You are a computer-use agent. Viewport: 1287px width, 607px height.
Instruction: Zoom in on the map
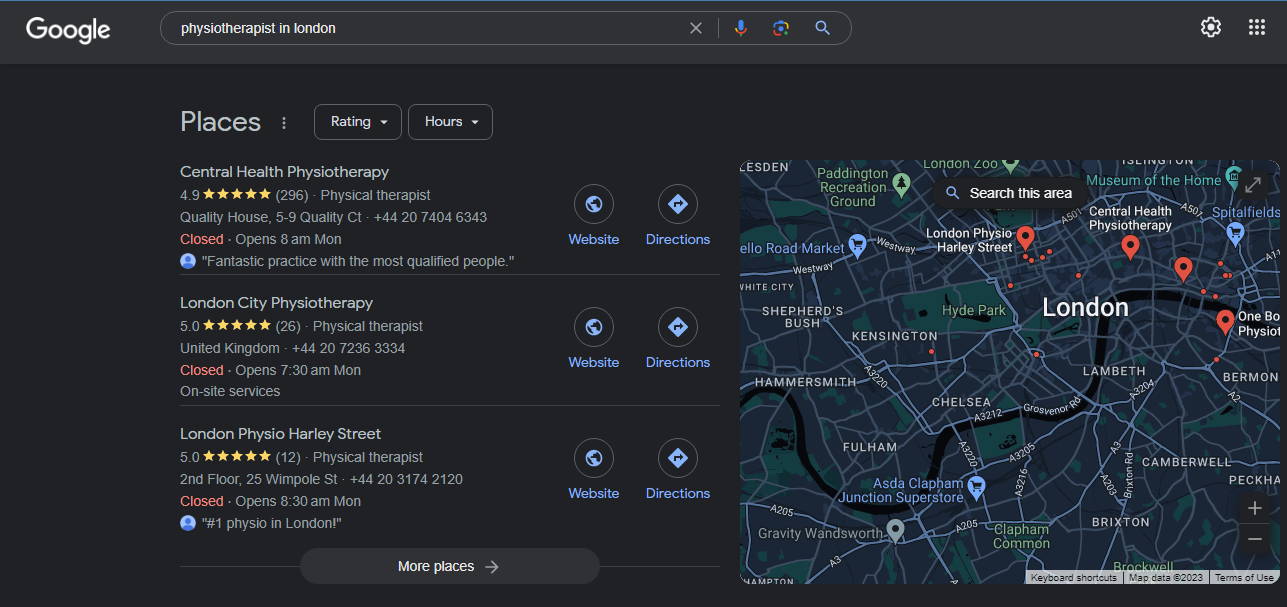1255,508
